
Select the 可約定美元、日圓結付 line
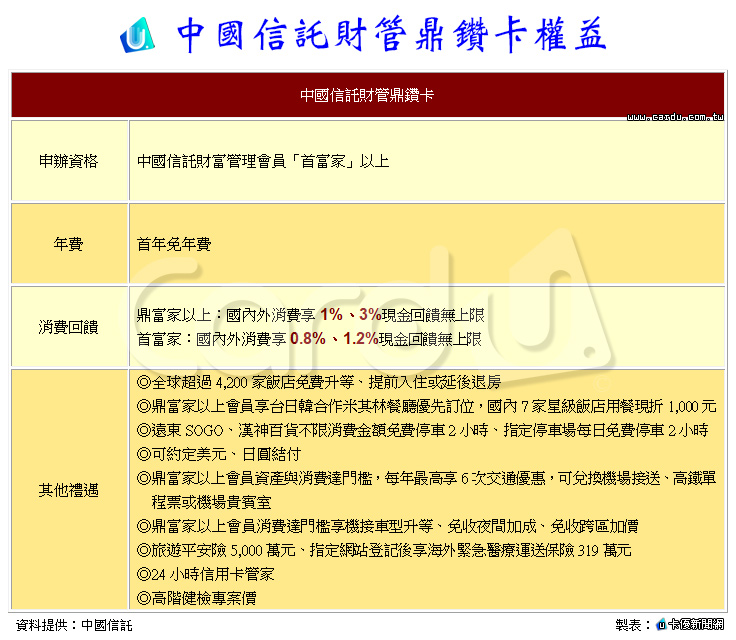point(216,454)
